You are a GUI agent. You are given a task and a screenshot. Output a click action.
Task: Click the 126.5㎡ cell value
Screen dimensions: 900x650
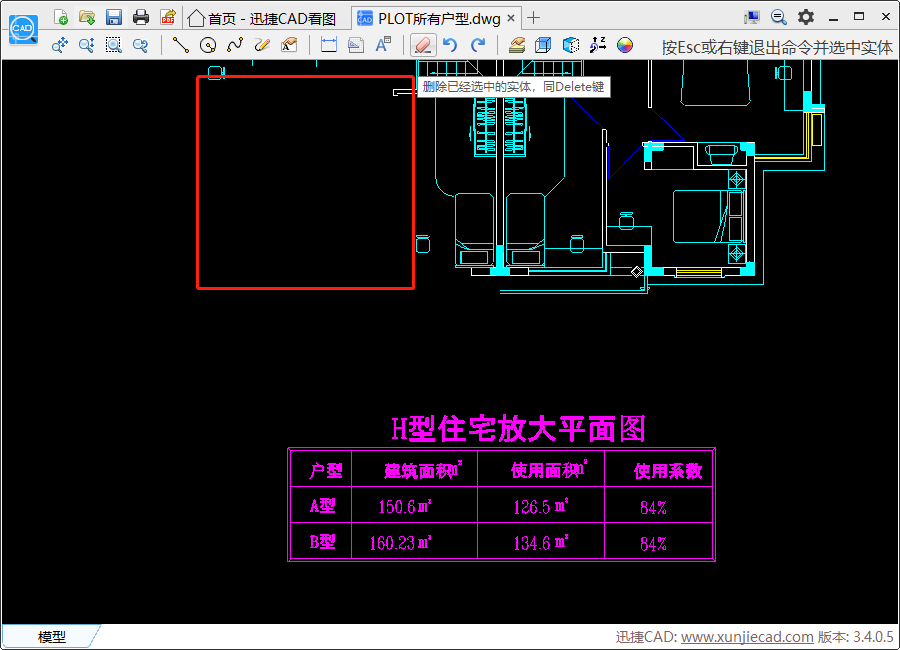point(541,506)
